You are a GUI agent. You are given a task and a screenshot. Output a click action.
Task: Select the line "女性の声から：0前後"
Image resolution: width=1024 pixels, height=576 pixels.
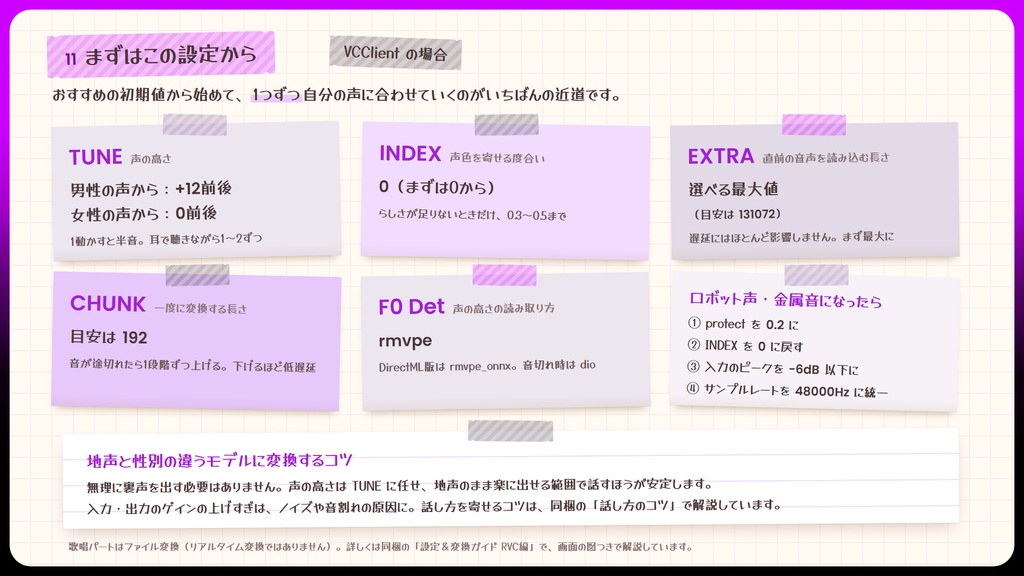tap(143, 214)
